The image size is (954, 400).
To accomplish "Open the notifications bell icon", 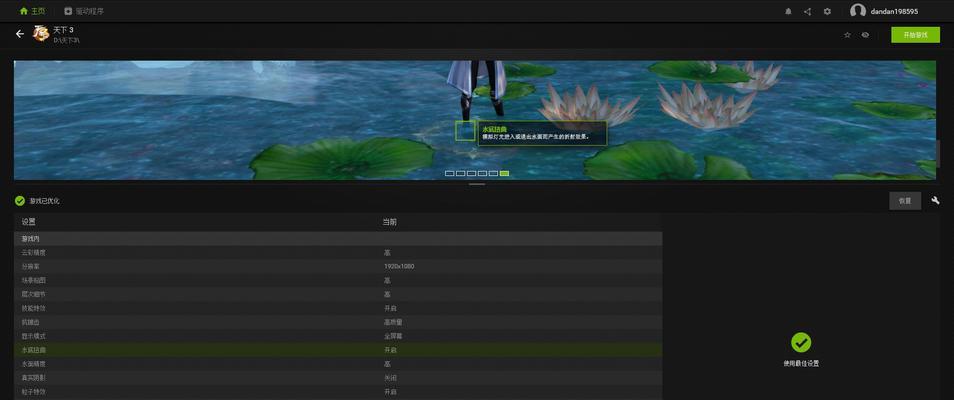I will 789,12.
